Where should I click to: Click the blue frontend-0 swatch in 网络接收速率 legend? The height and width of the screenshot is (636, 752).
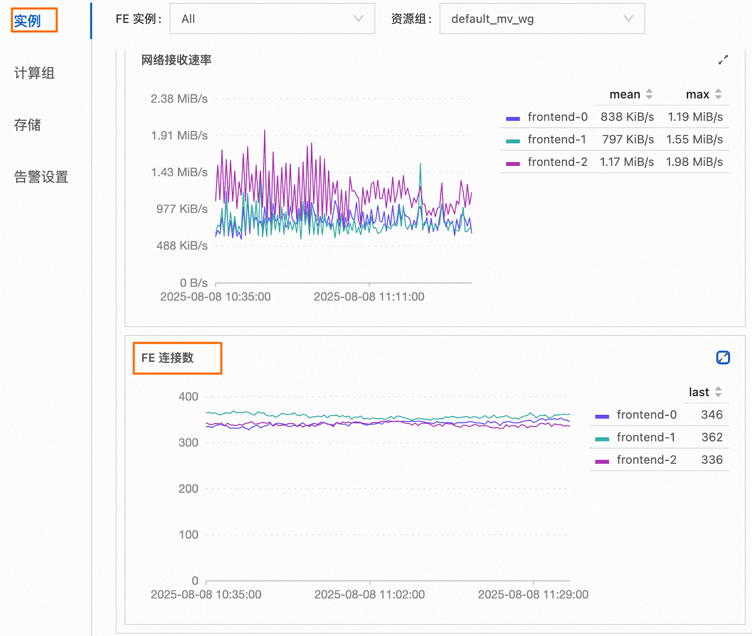pyautogui.click(x=513, y=118)
